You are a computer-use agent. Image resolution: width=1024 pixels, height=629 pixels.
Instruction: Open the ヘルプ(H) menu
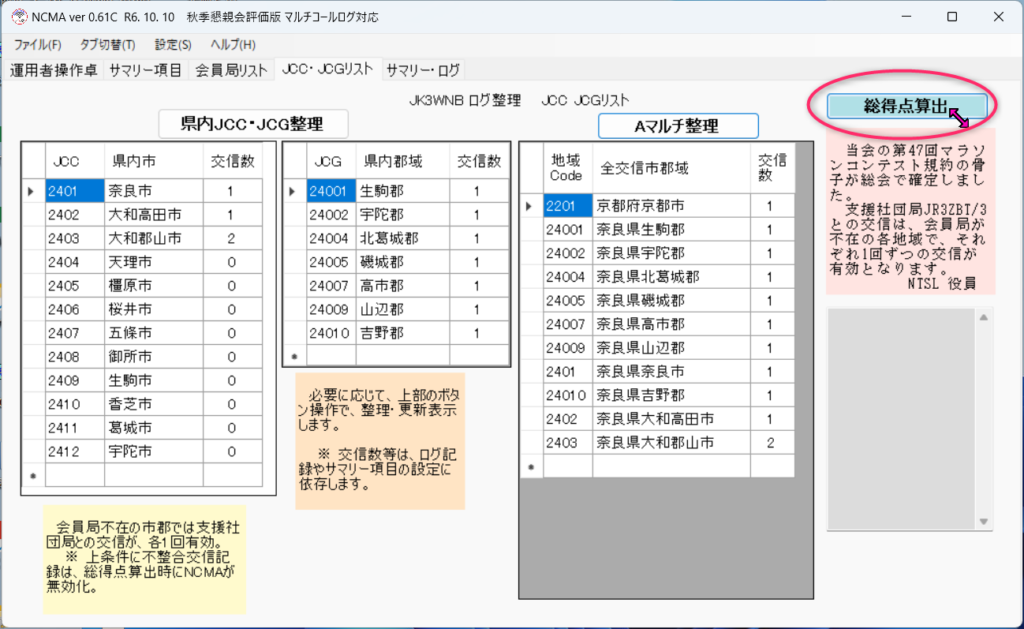click(232, 45)
